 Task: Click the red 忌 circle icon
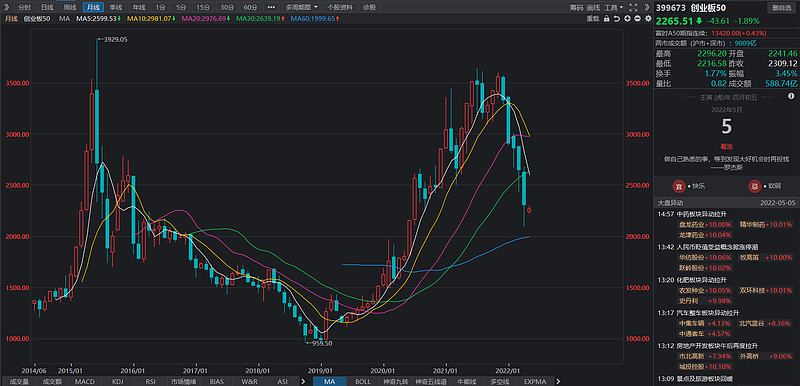pos(754,186)
